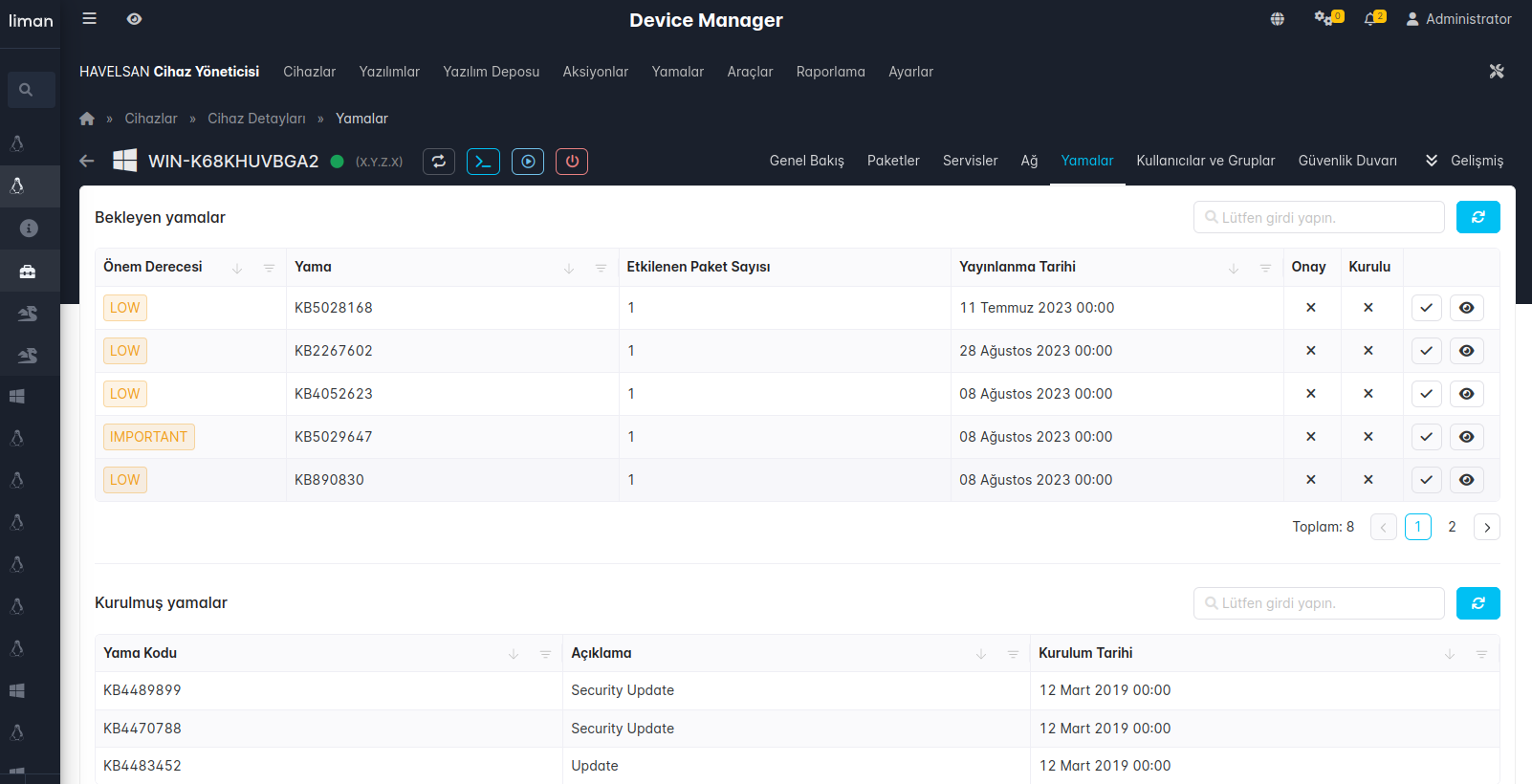1532x784 pixels.
Task: Click Cihaz Detayları breadcrumb link
Action: [x=256, y=119]
